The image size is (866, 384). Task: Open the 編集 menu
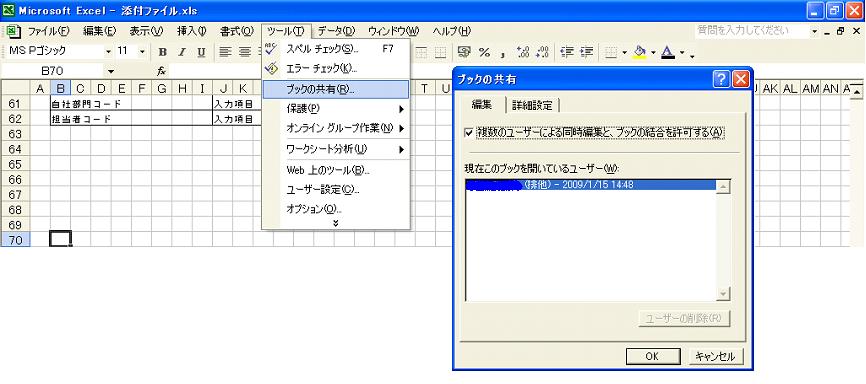pos(99,31)
